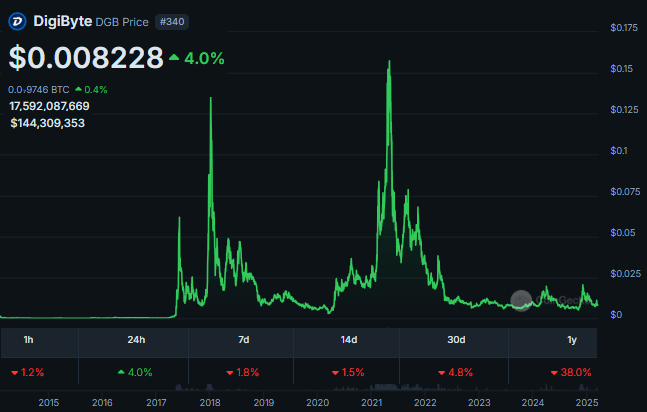
Task: Click the $144,309,353 market cap figure
Action: 47,123
